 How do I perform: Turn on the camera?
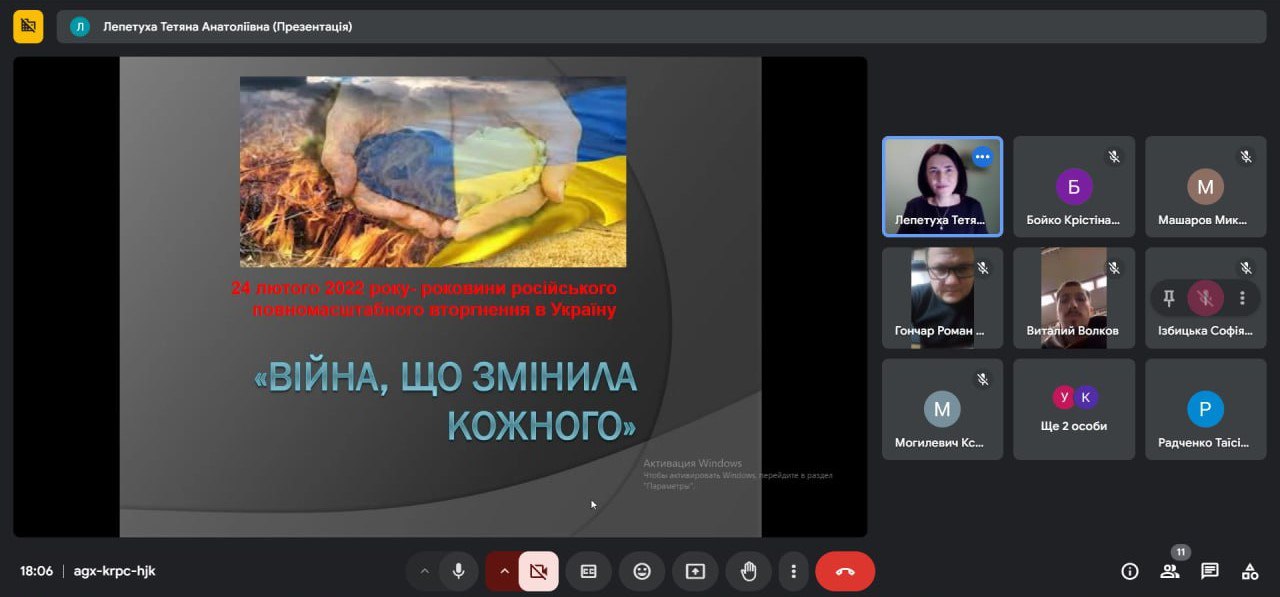pos(538,571)
